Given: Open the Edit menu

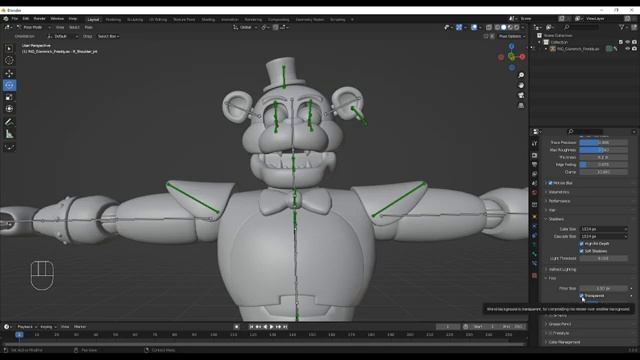Looking at the screenshot, I should click(26, 19).
